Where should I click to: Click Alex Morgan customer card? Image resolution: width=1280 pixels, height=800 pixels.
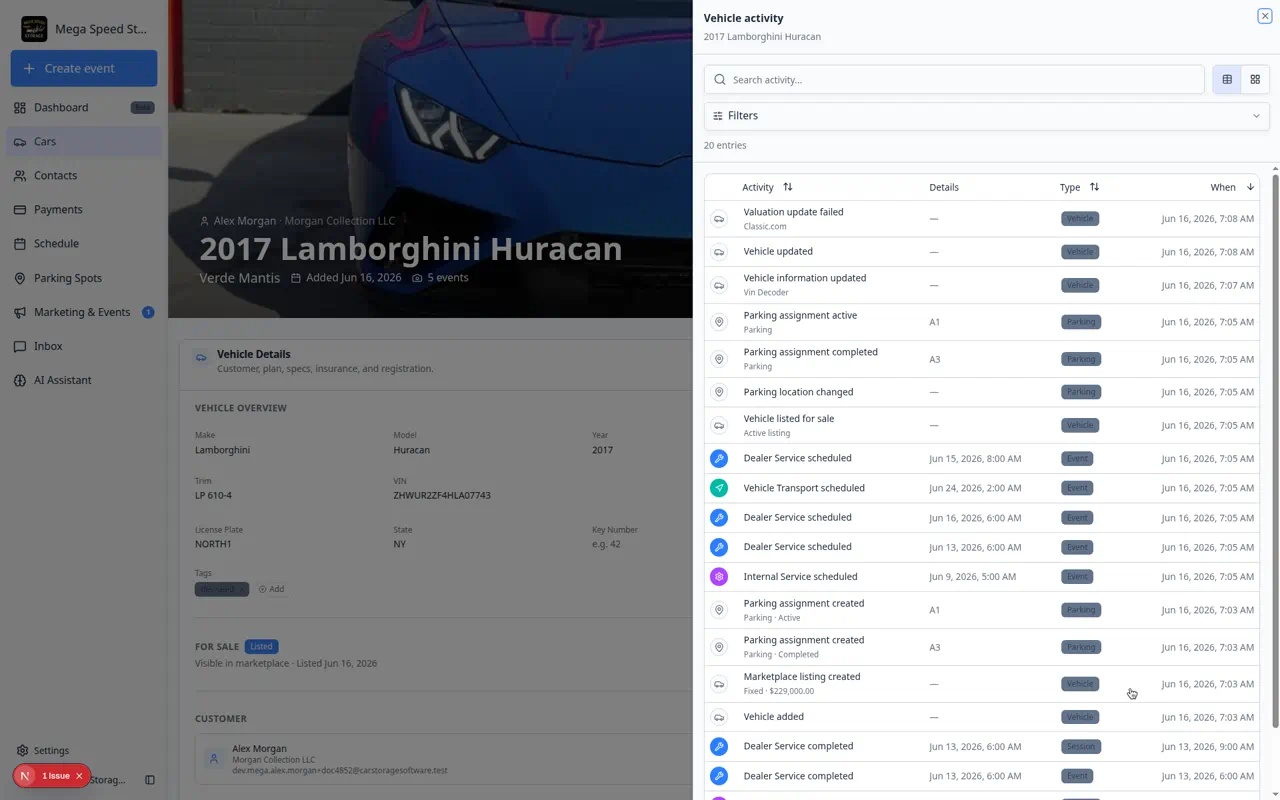(444, 759)
